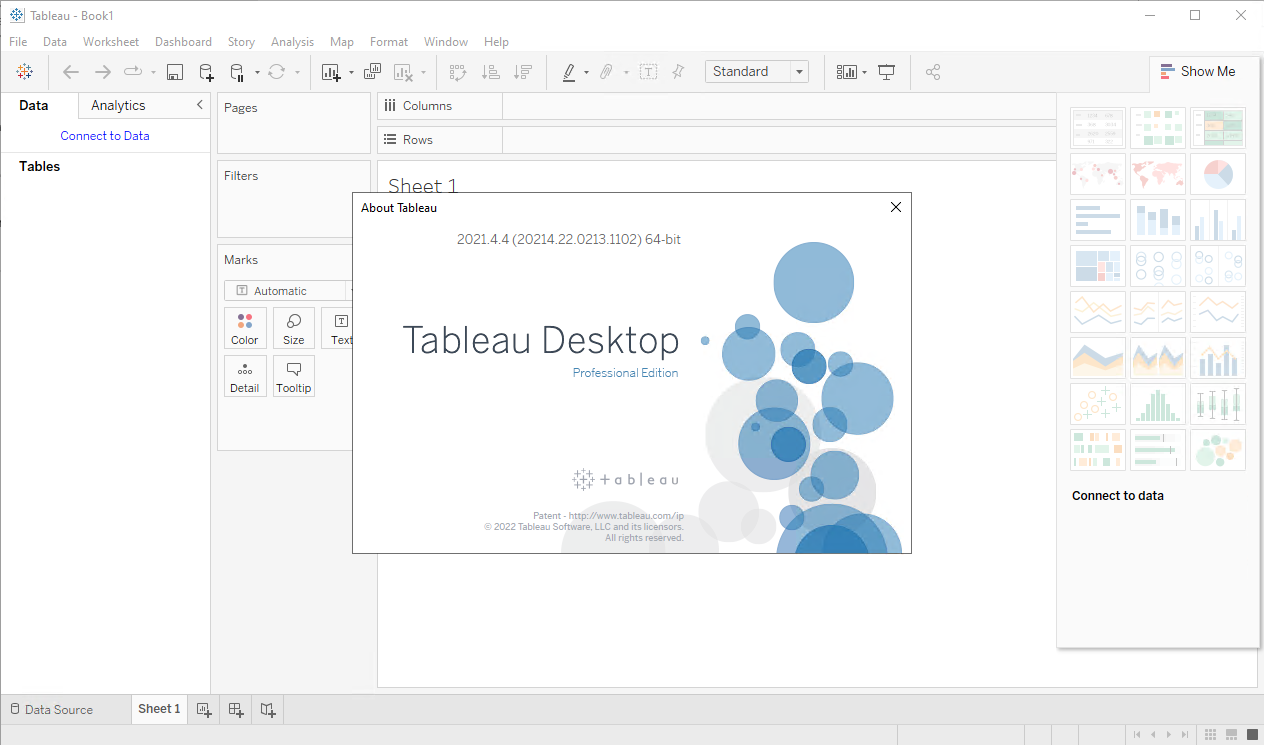1264x745 pixels.
Task: Click the Group Members paperclip icon
Action: pyautogui.click(x=606, y=72)
